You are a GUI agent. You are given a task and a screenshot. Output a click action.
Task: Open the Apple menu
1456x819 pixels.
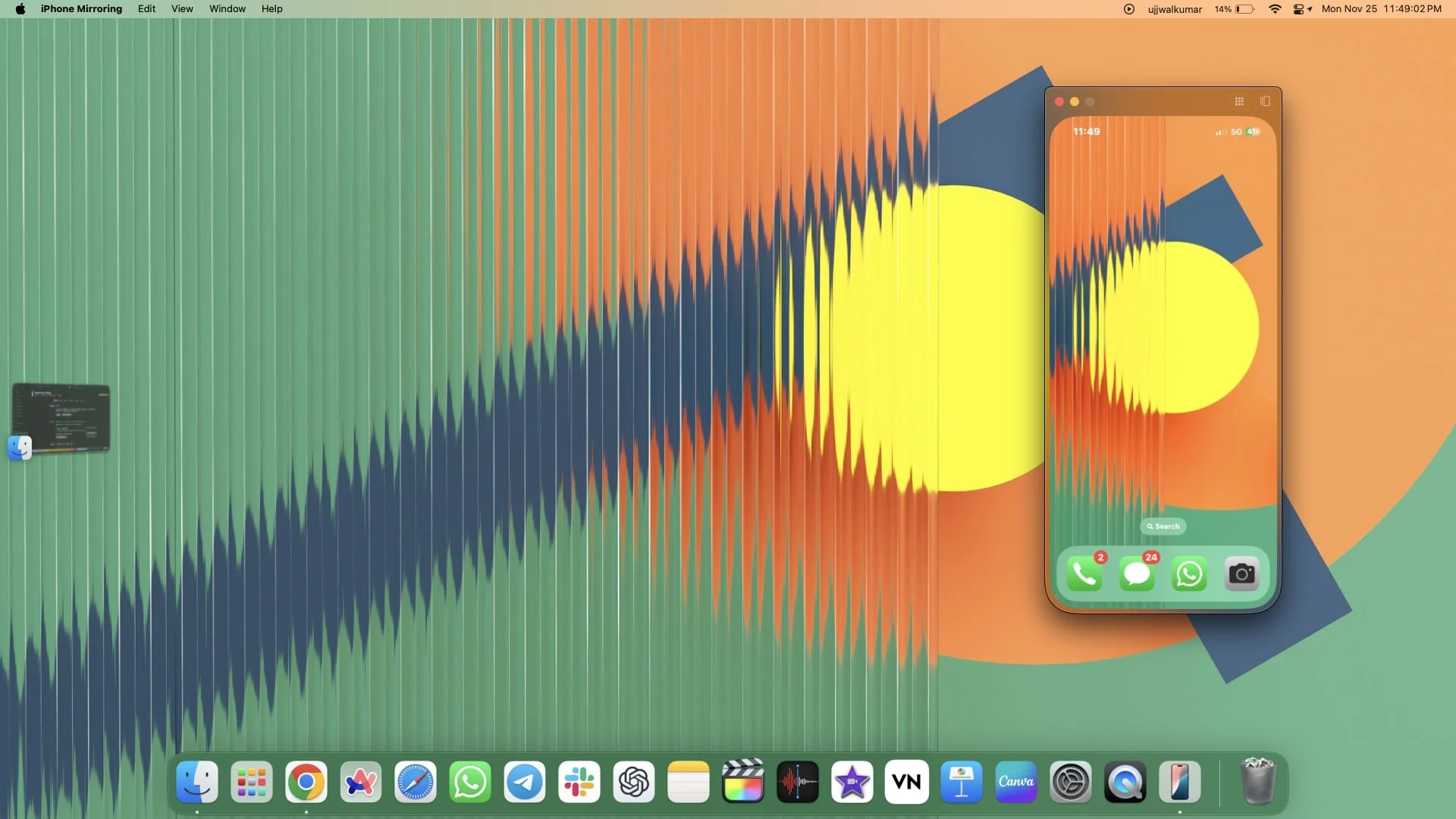(20, 9)
